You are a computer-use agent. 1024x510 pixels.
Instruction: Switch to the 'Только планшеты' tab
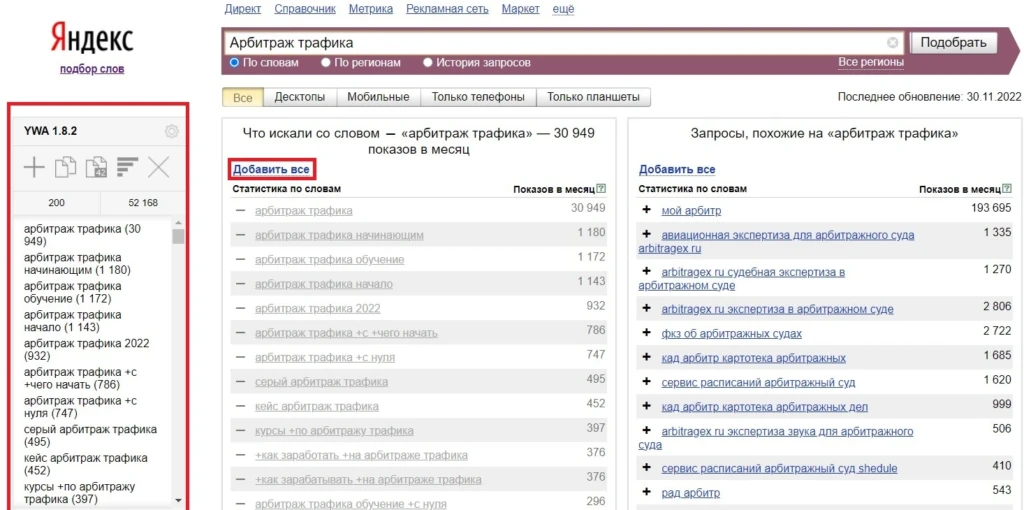click(x=594, y=97)
